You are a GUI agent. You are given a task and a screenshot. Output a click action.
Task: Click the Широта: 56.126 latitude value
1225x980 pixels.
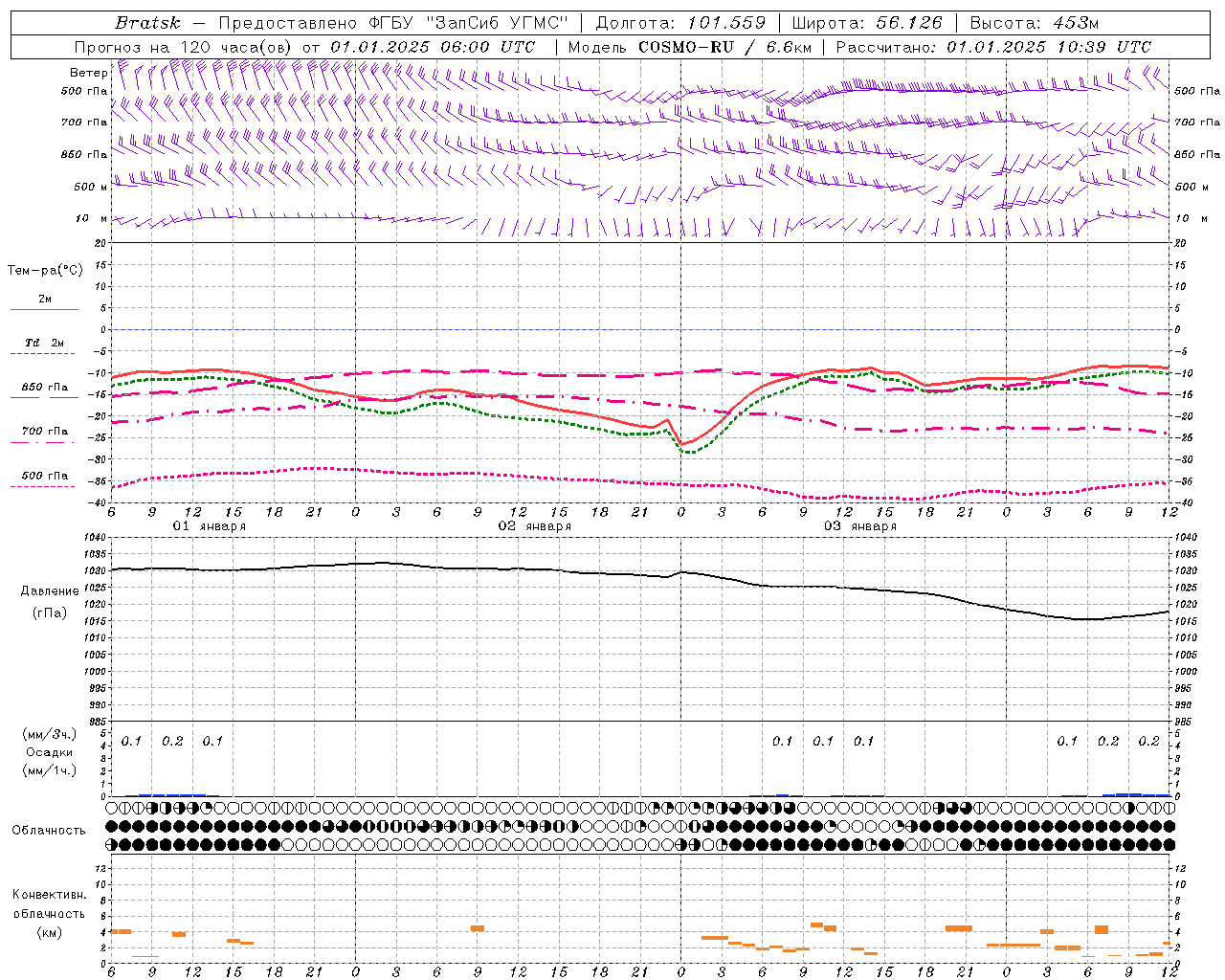(x=867, y=23)
